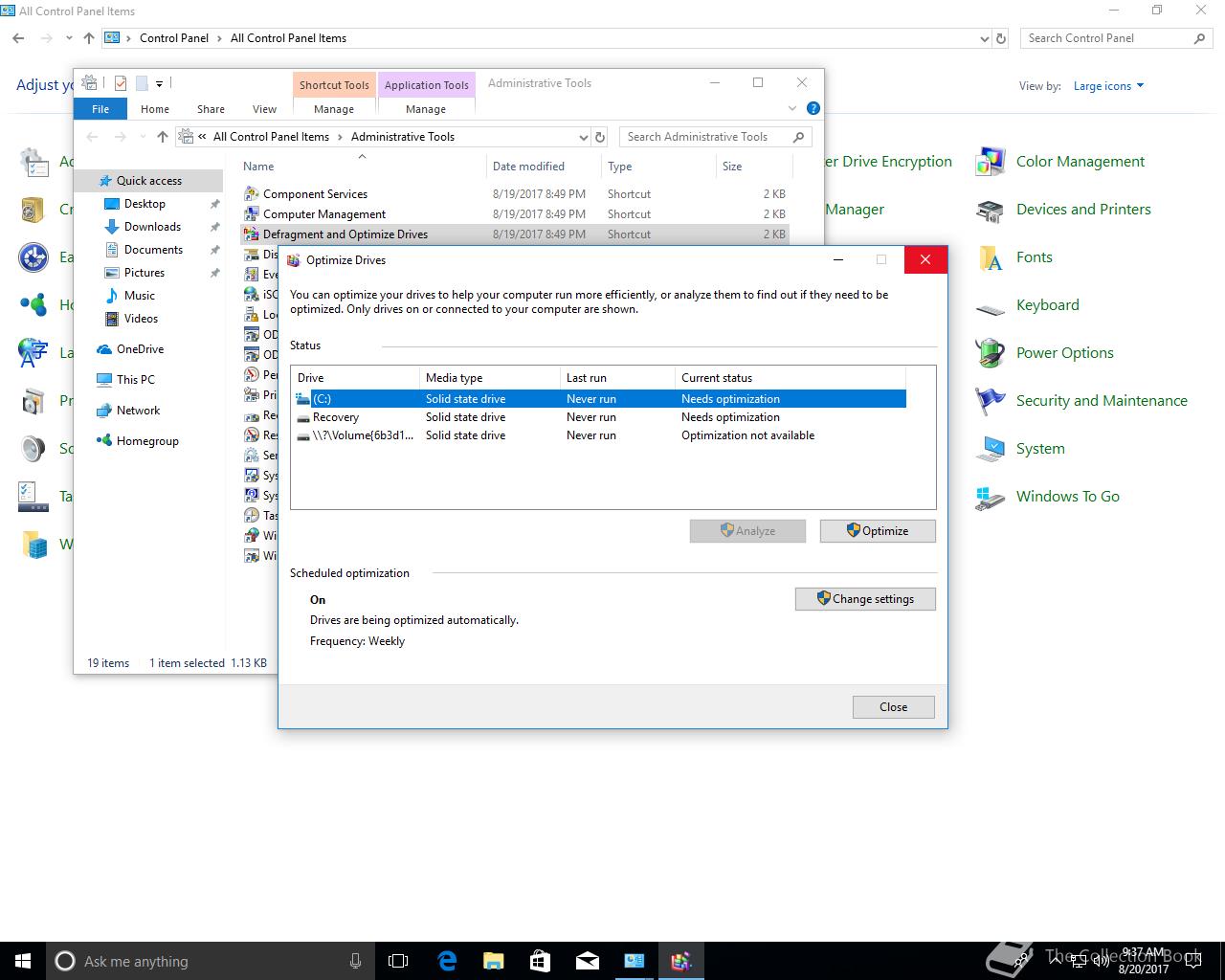The image size is (1225, 980).
Task: Expand the ribbon with the chevron
Action: pos(791,108)
